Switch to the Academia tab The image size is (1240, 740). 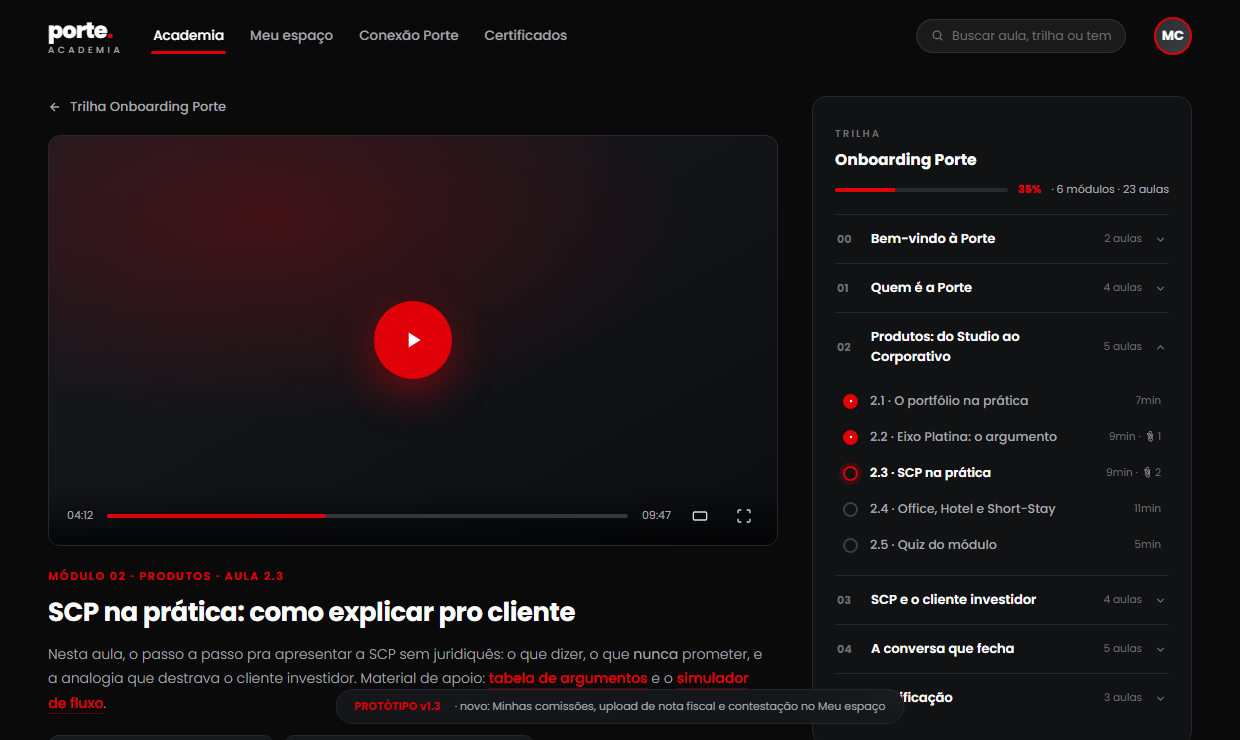[x=188, y=36]
